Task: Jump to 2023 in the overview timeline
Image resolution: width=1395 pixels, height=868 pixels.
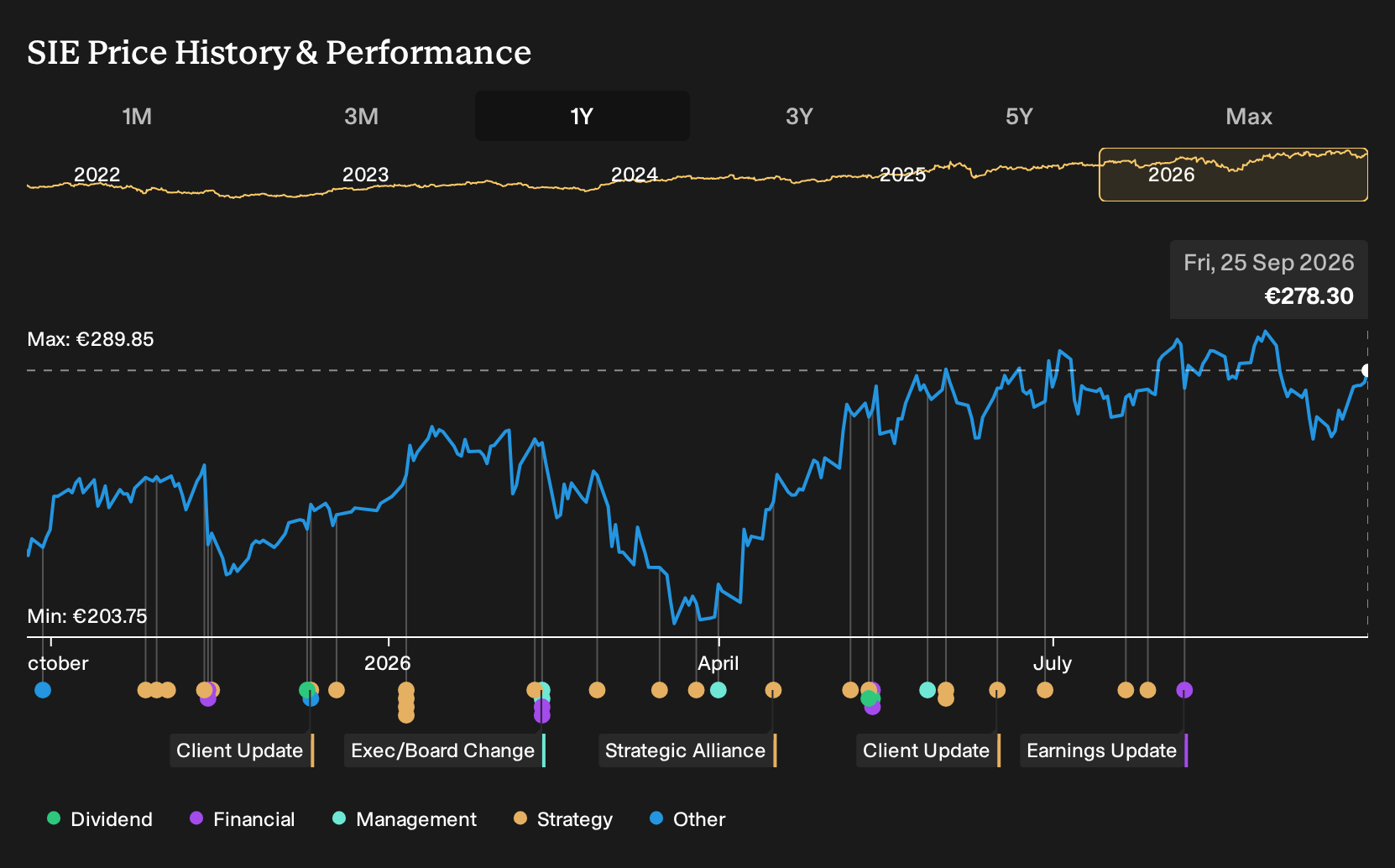Action: 366,175
